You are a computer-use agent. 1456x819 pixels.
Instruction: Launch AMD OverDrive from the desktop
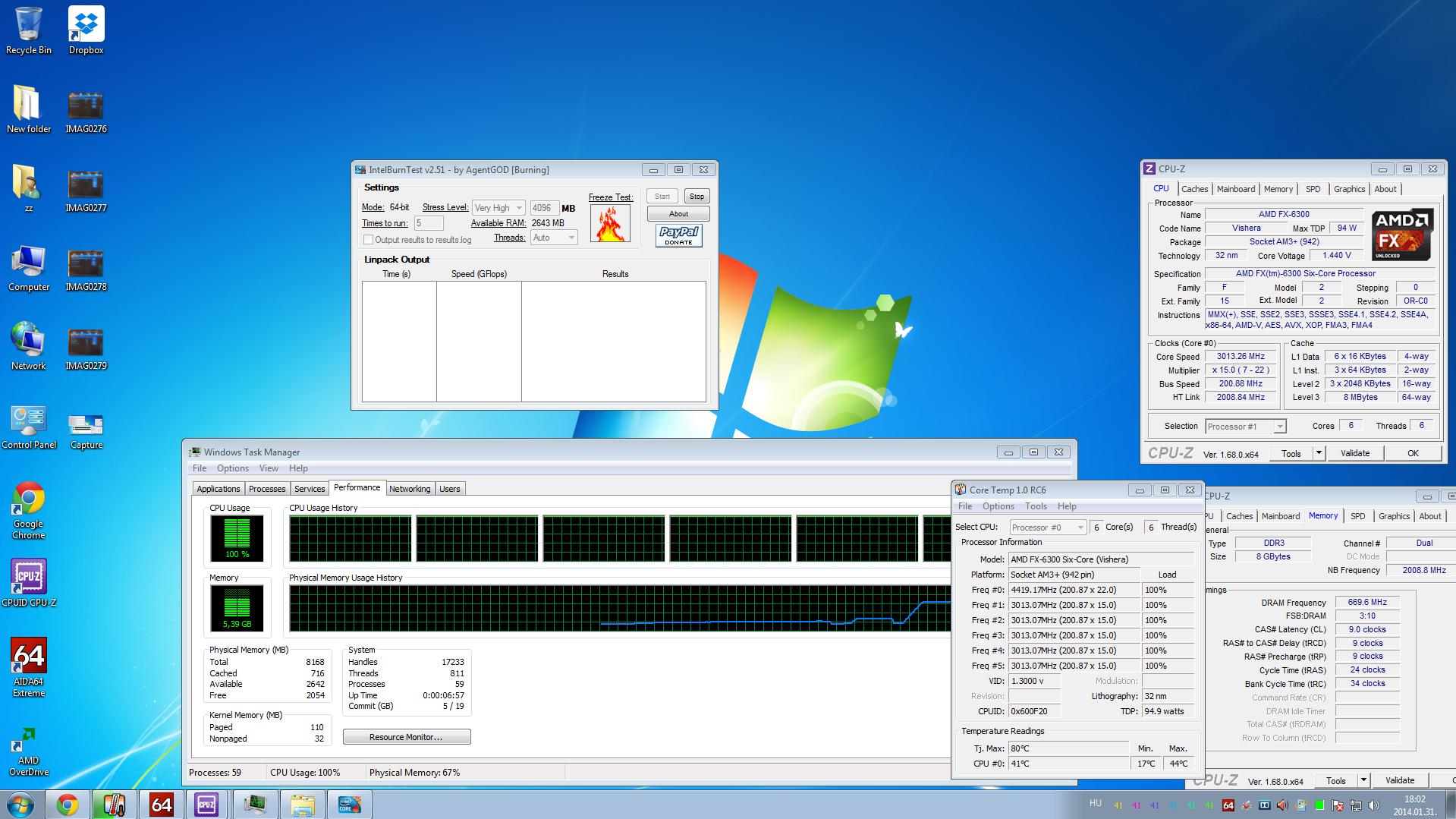click(29, 751)
